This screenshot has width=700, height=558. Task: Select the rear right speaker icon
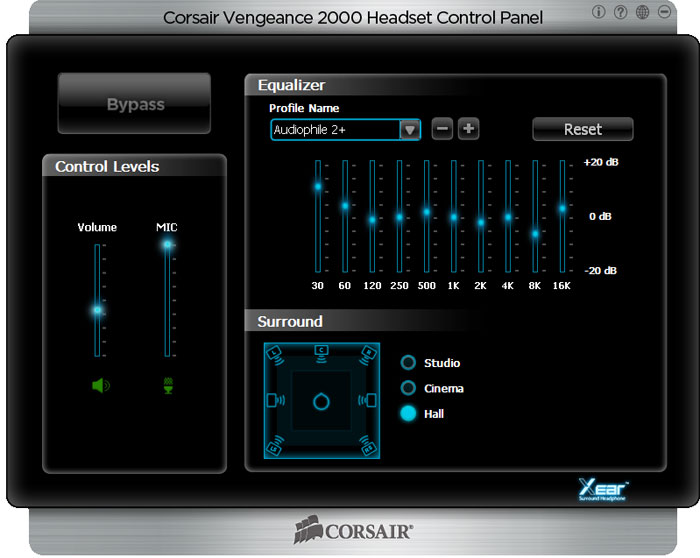368,445
